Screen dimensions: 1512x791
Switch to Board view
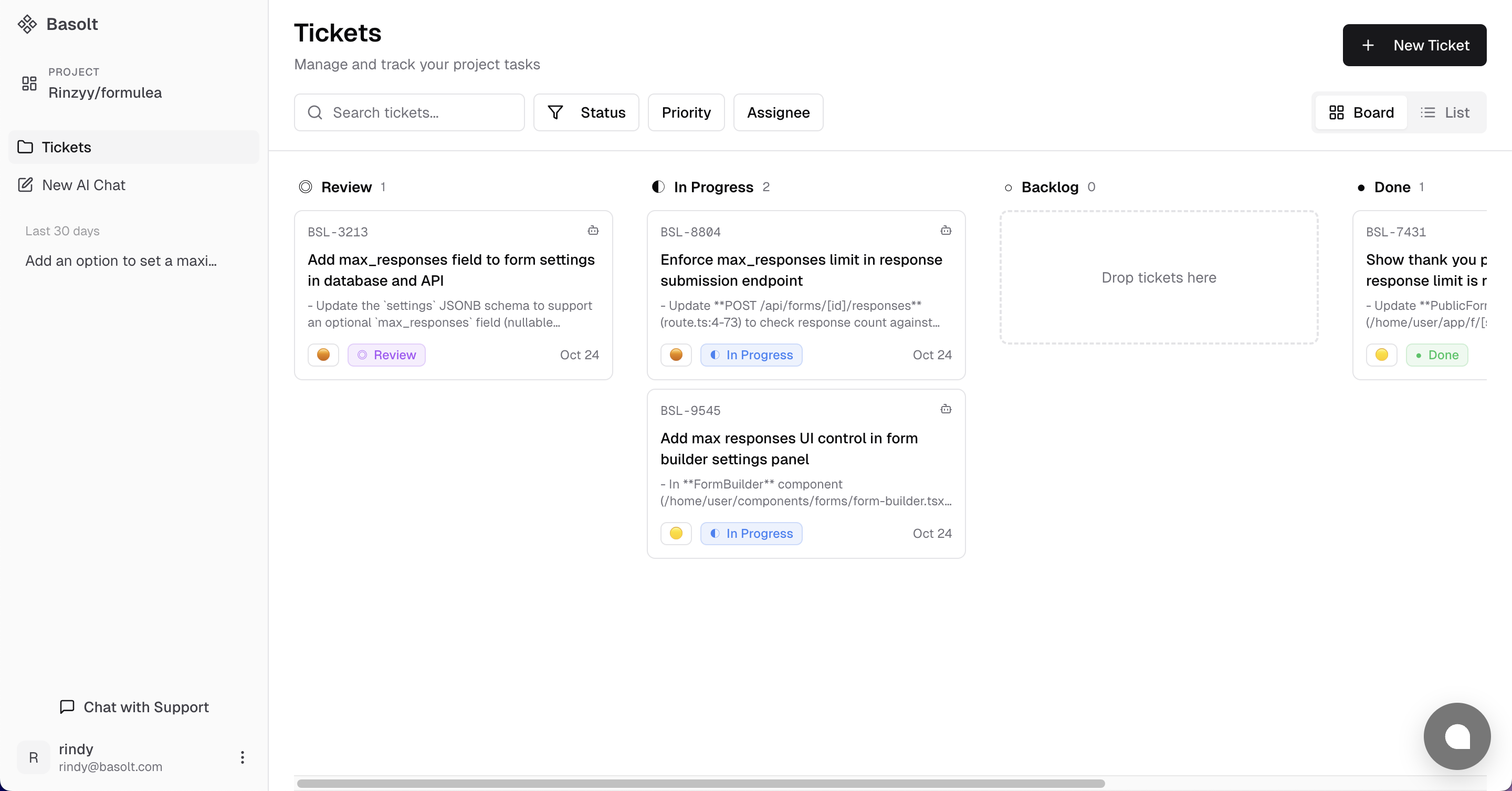pos(1361,112)
